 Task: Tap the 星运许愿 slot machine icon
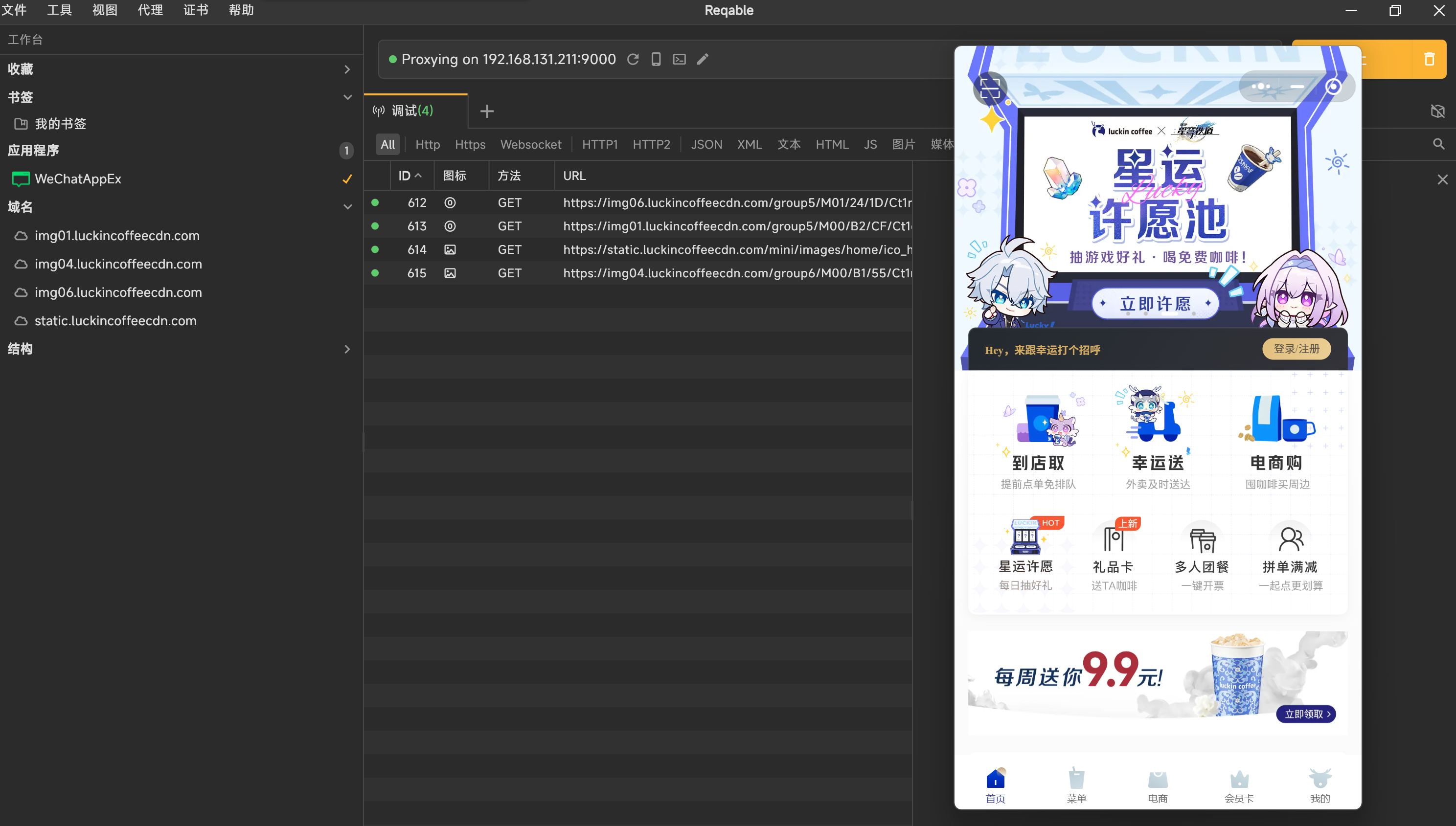tap(1026, 536)
